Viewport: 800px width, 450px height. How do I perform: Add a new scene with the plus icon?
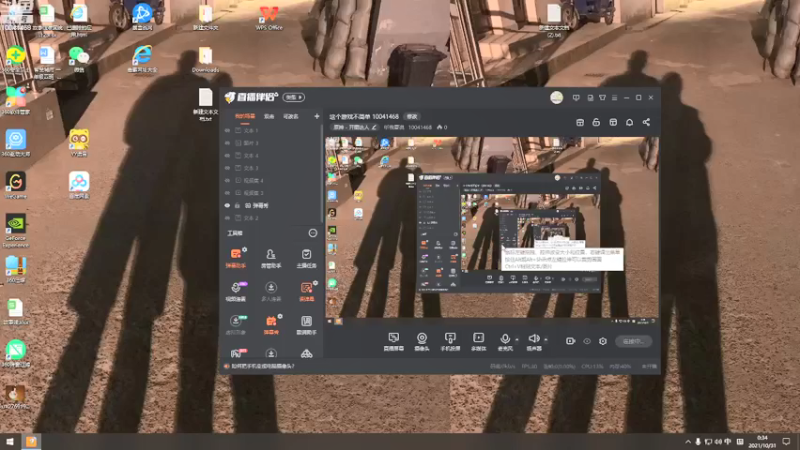point(317,116)
